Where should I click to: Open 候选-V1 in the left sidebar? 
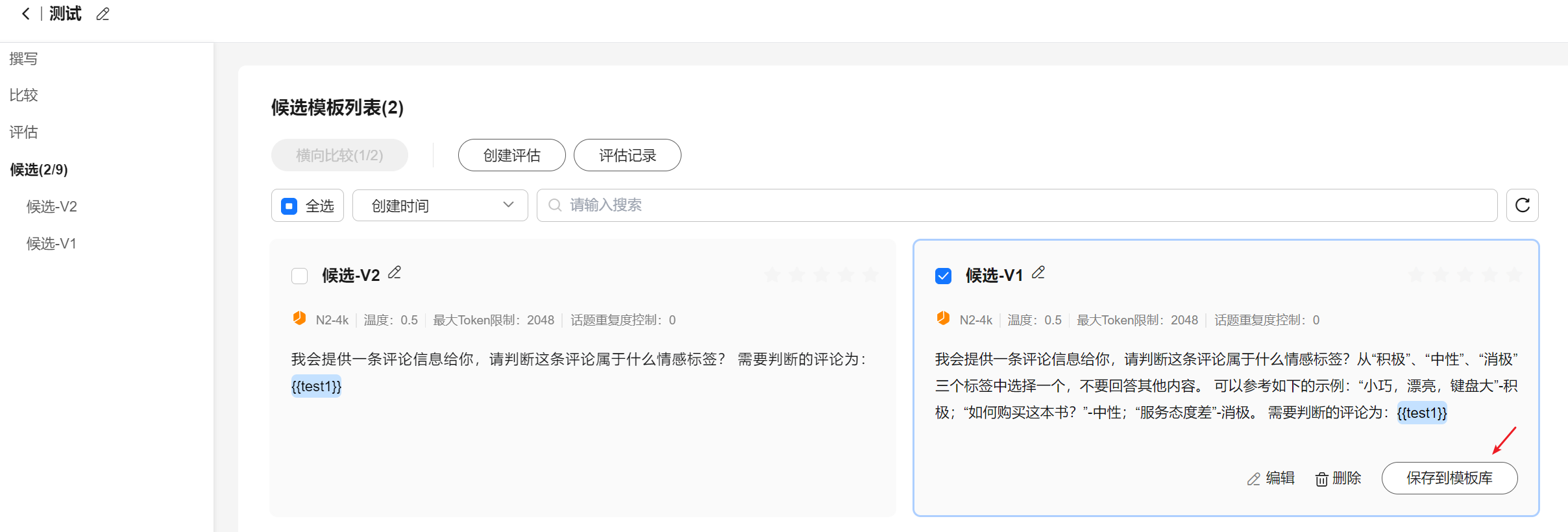point(51,244)
